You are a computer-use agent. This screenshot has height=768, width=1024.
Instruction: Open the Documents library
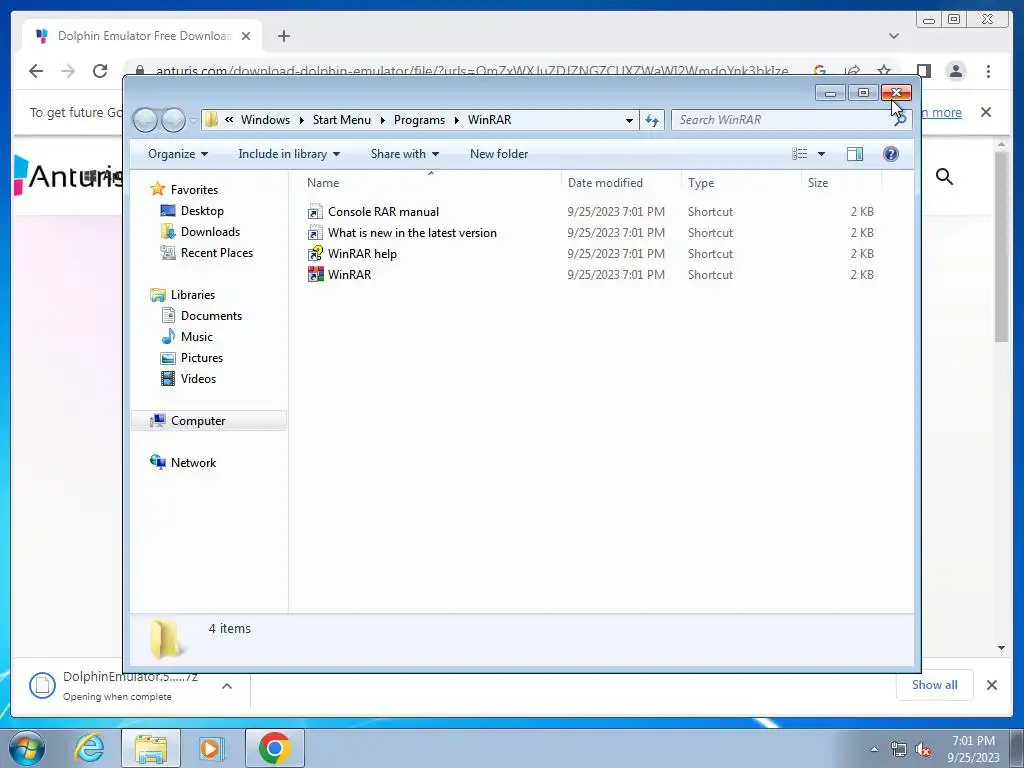click(x=211, y=316)
